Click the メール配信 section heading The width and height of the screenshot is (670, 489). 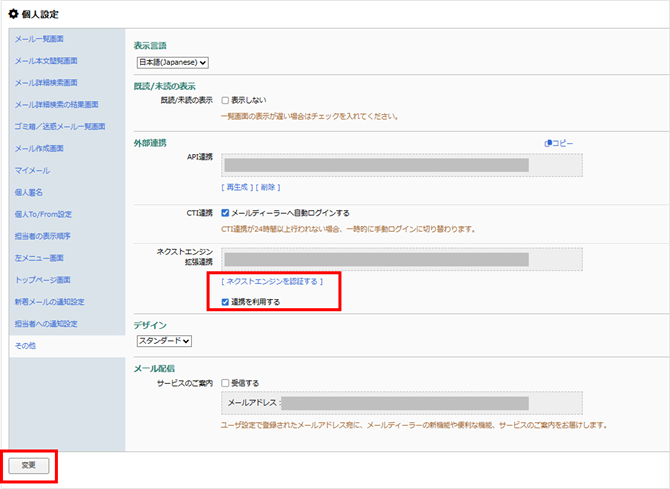coord(154,368)
